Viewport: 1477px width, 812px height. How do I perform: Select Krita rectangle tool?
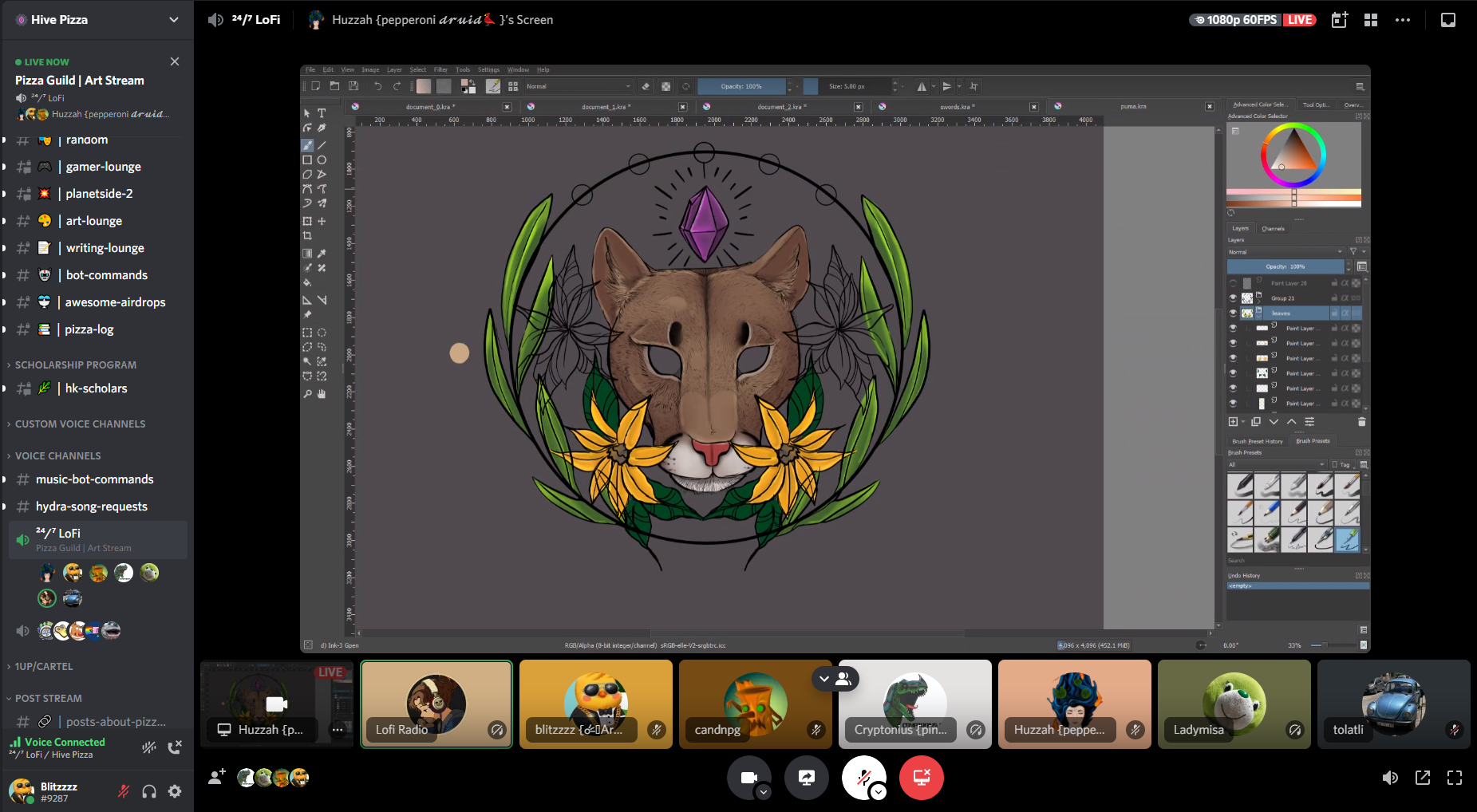click(x=307, y=160)
